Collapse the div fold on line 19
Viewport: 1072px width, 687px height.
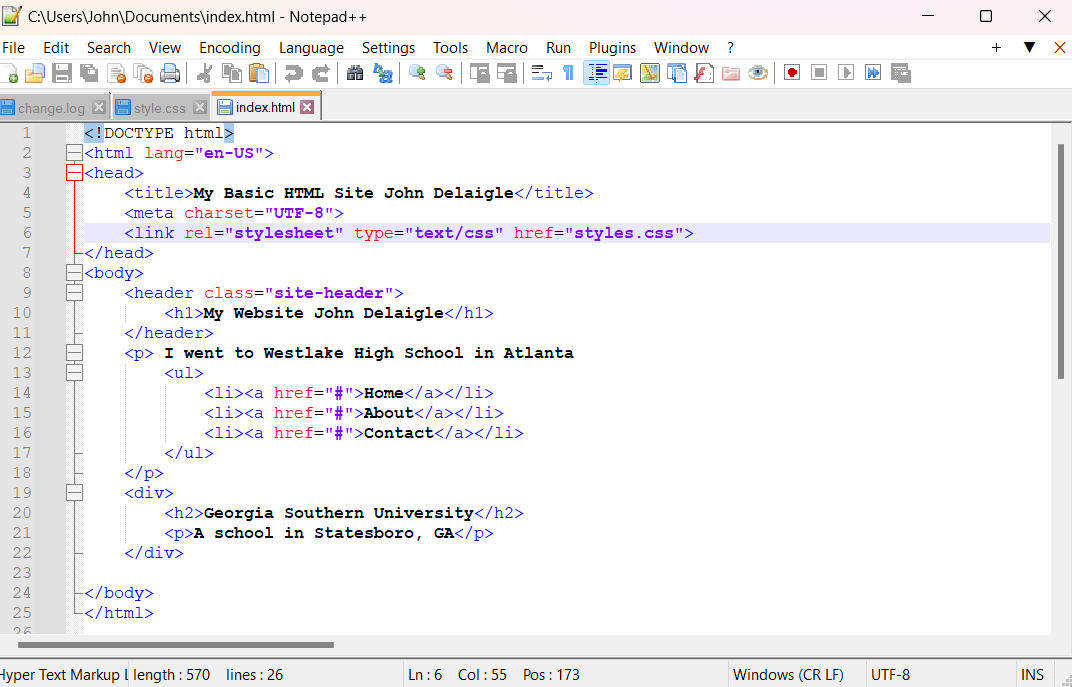74,492
